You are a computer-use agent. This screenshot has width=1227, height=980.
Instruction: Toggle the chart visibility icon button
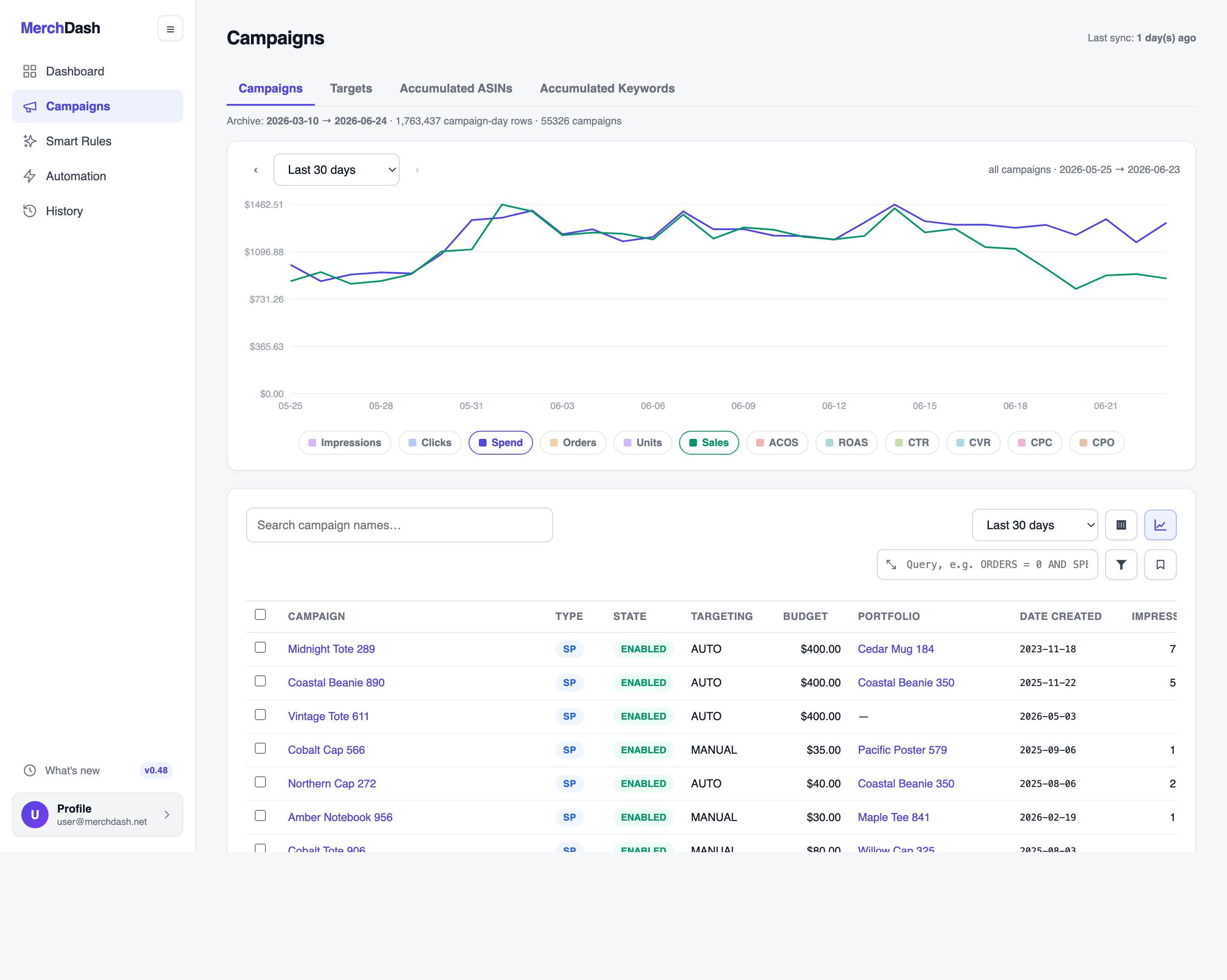click(x=1160, y=525)
